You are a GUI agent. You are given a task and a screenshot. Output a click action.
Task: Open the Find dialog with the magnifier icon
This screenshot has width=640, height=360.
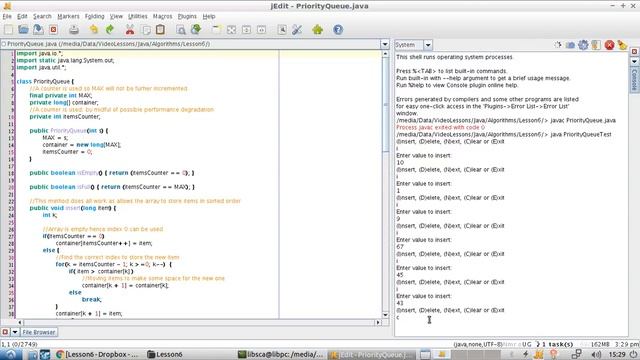click(180, 29)
